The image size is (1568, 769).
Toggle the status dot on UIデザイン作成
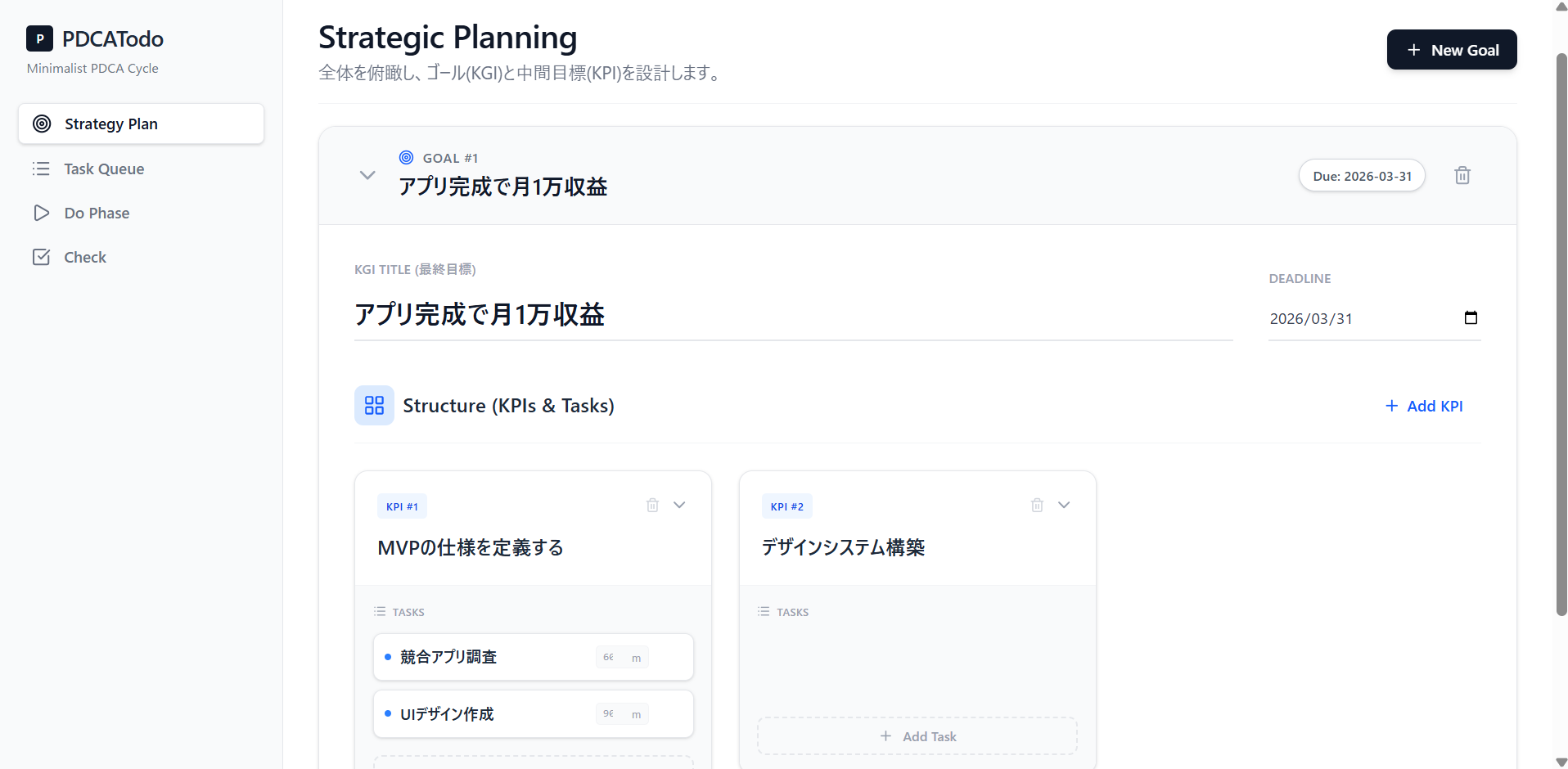tap(388, 713)
